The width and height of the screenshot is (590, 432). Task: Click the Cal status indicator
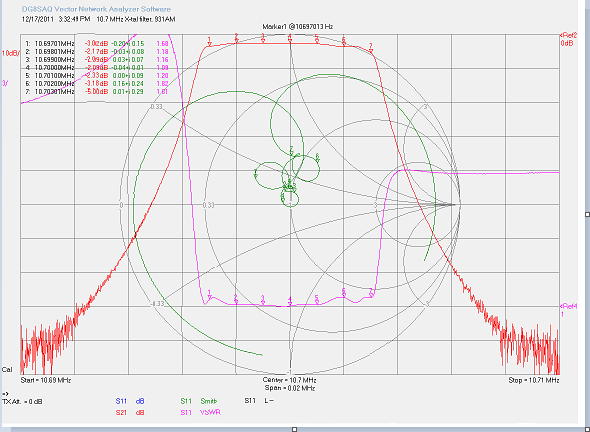tap(7, 370)
